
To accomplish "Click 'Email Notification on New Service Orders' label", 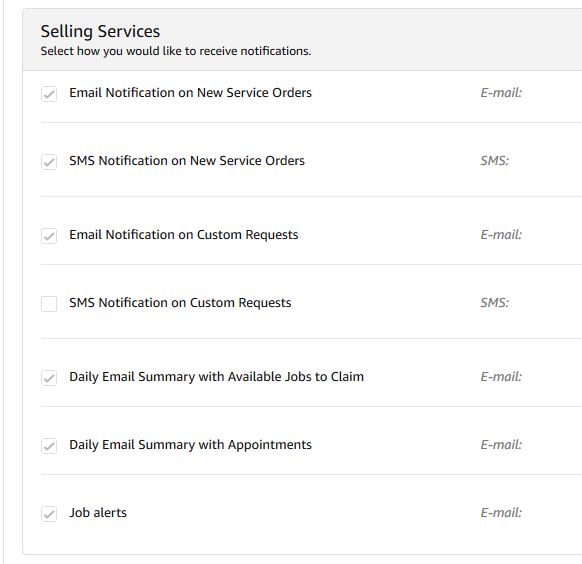I will click(190, 93).
